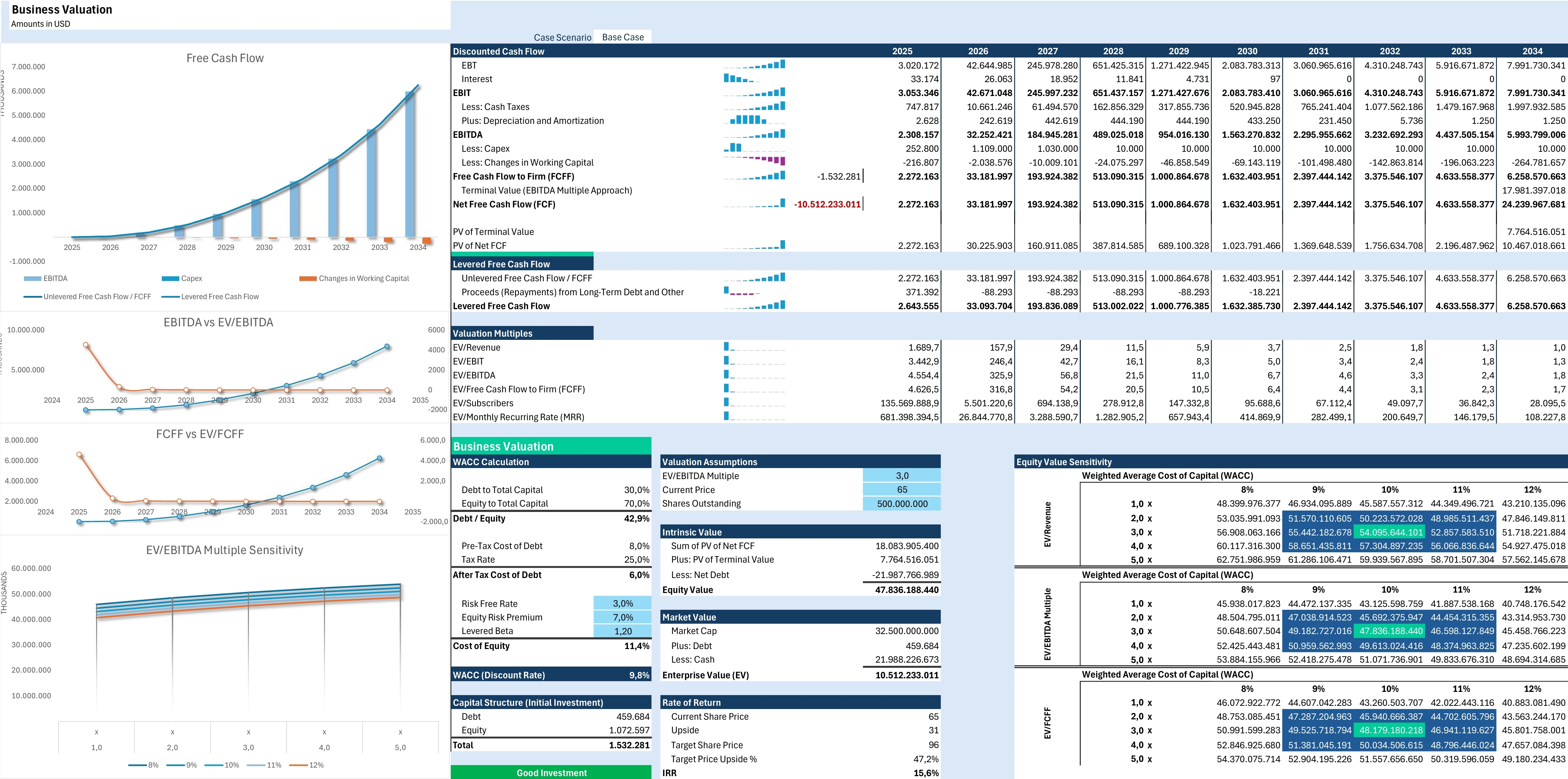This screenshot has height=779, width=1568.
Task: Click the Depreciation and Amortization sparkline
Action: [x=754, y=121]
